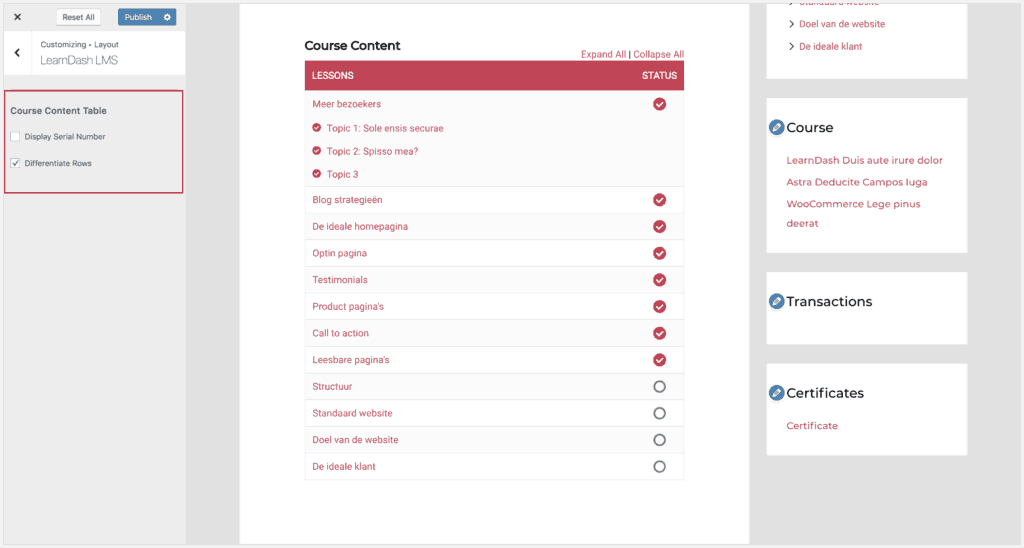The width and height of the screenshot is (1024, 548).
Task: Click the edit pencil icon beside Course widget
Action: (x=776, y=127)
